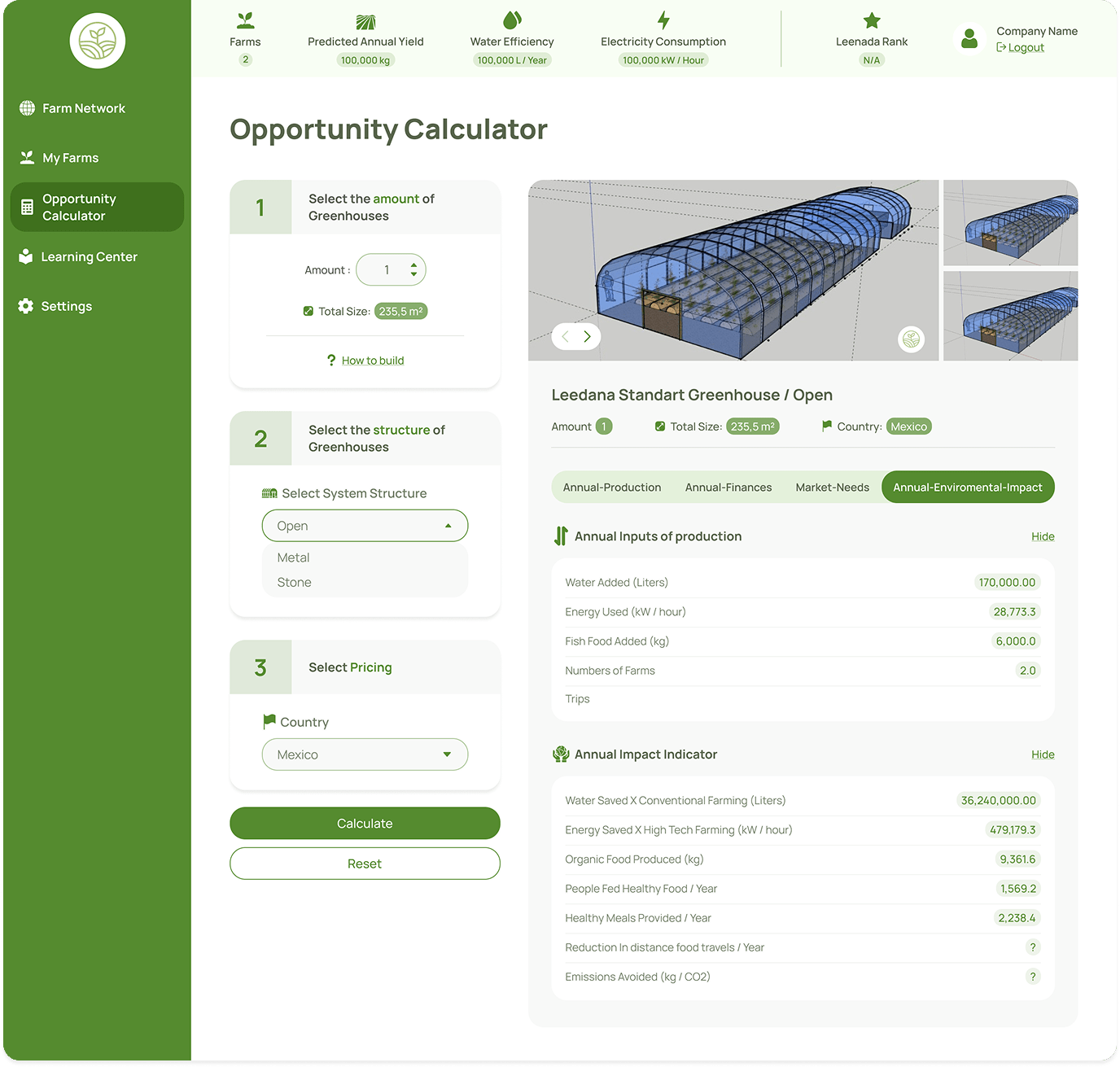Click the Total Size check icon in results summary

point(660,426)
